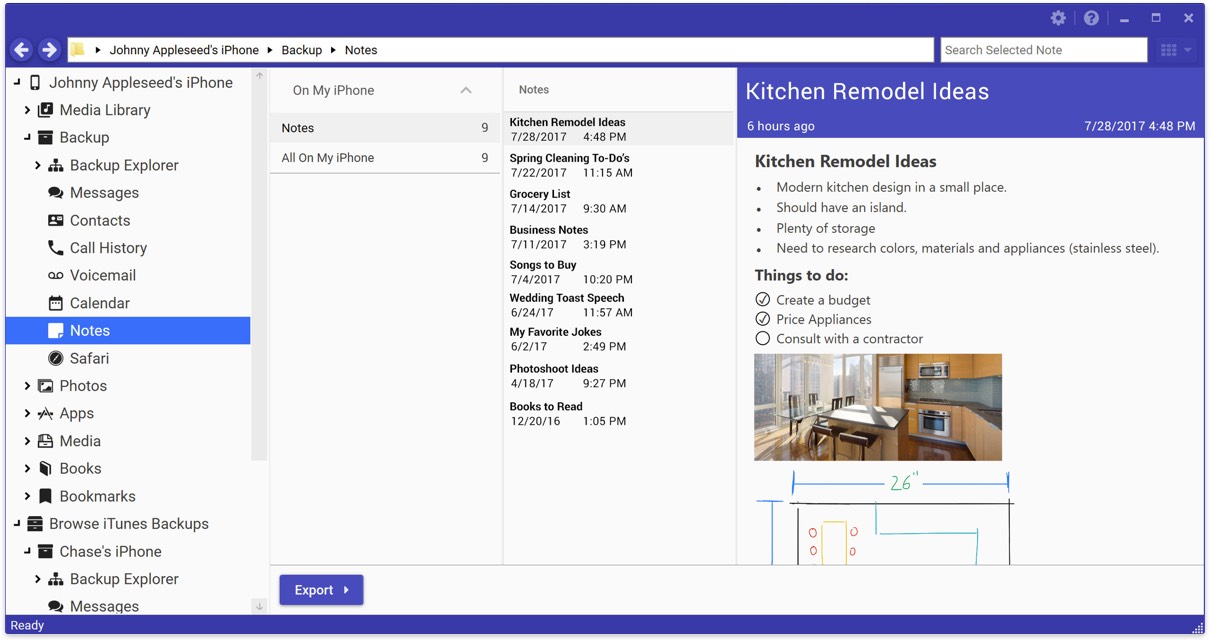1210x641 pixels.
Task: Click the Search Selected Note field
Action: coord(1043,50)
